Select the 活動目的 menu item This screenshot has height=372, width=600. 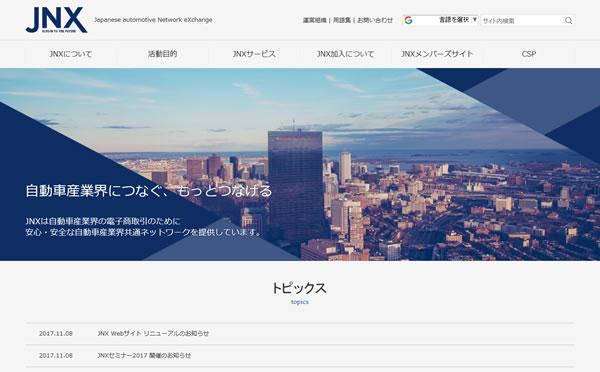(x=162, y=54)
